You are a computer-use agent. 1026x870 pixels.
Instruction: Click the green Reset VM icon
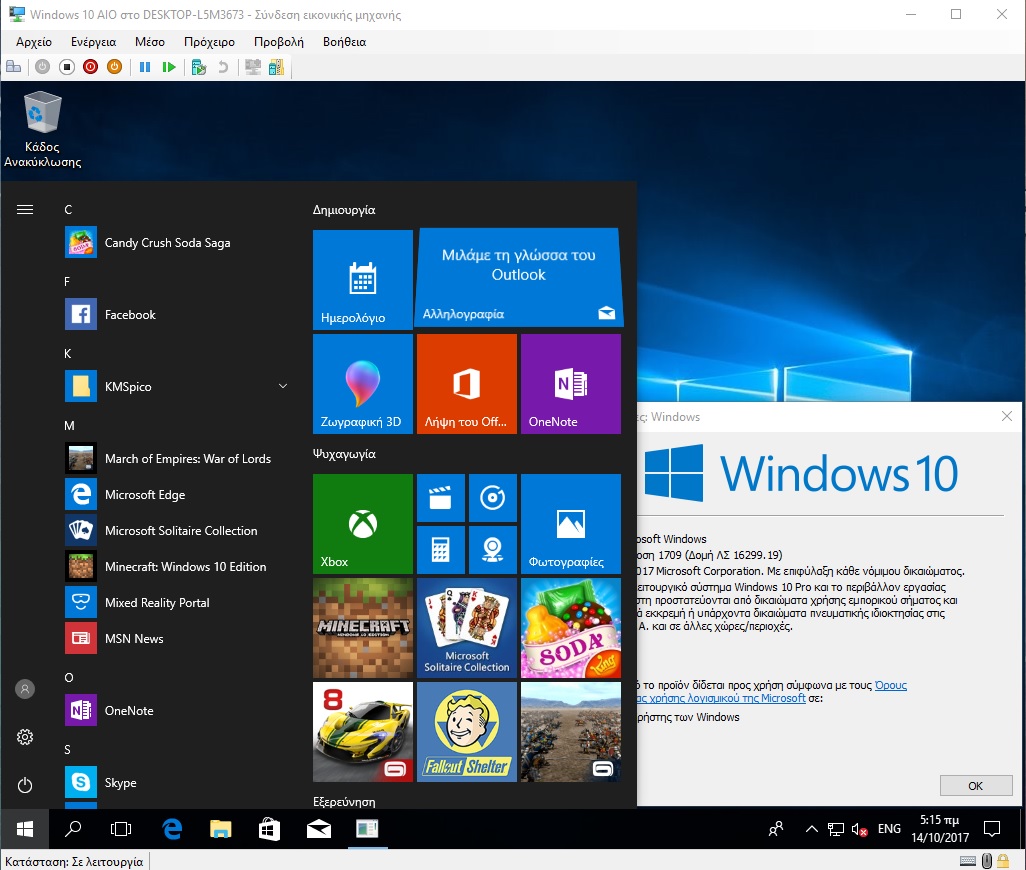[x=169, y=67]
